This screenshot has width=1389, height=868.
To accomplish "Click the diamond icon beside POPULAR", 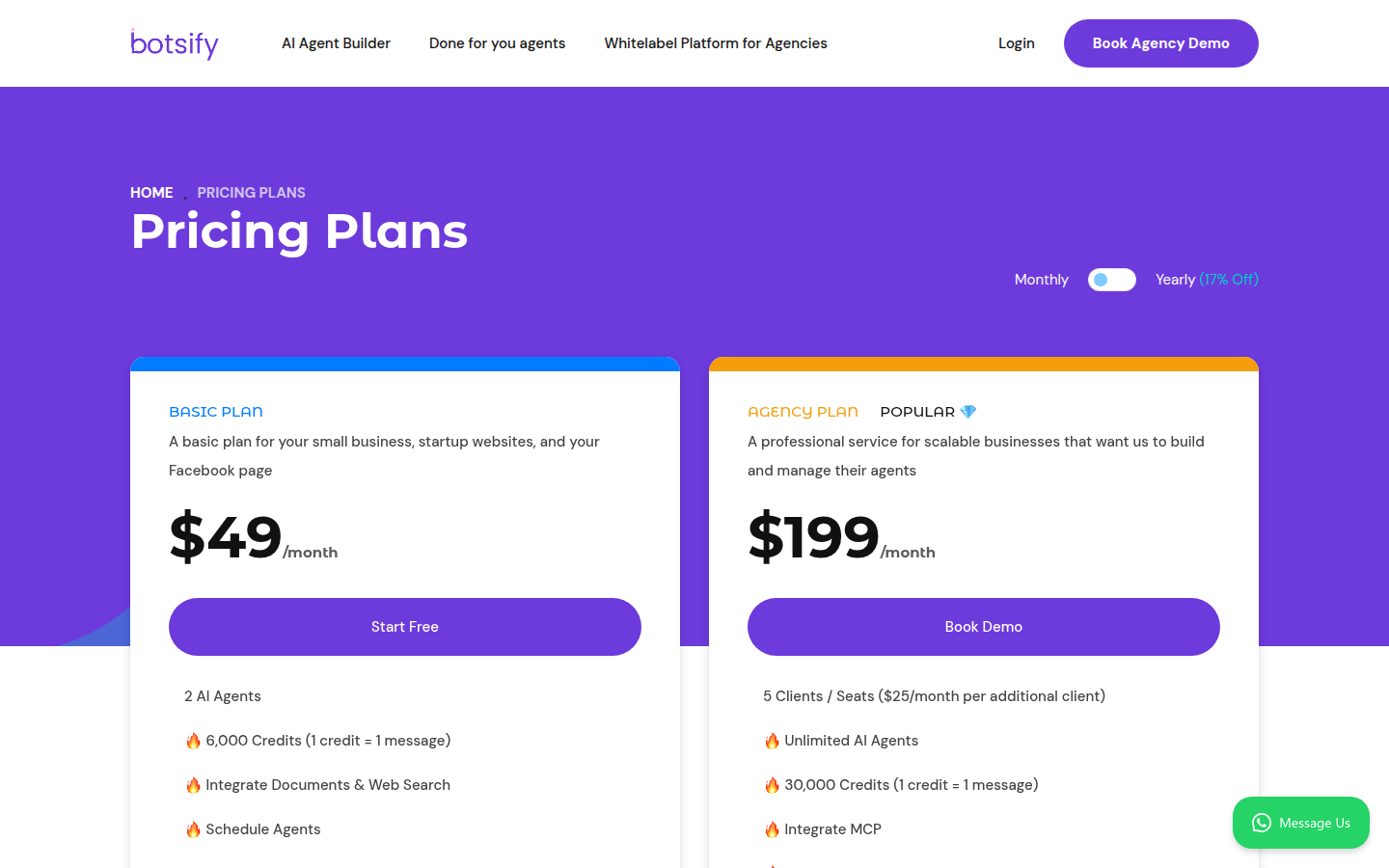I will (968, 412).
